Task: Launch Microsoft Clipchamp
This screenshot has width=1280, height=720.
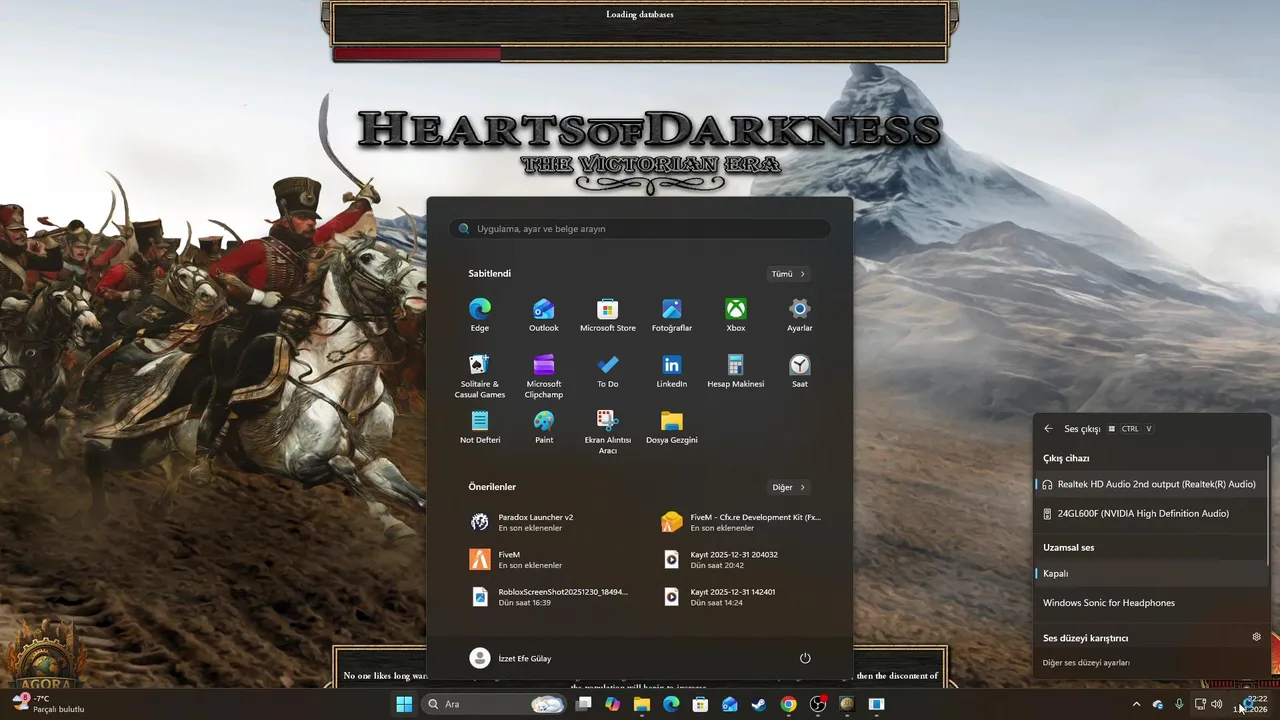Action: (544, 376)
